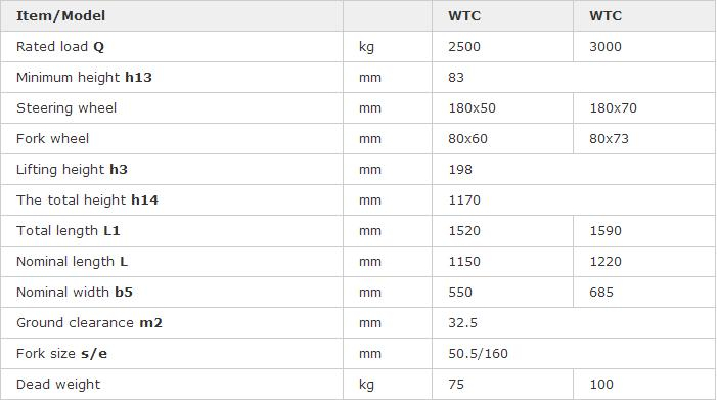This screenshot has width=717, height=400.
Task: Select the 685 nominal width value
Action: click(x=601, y=292)
